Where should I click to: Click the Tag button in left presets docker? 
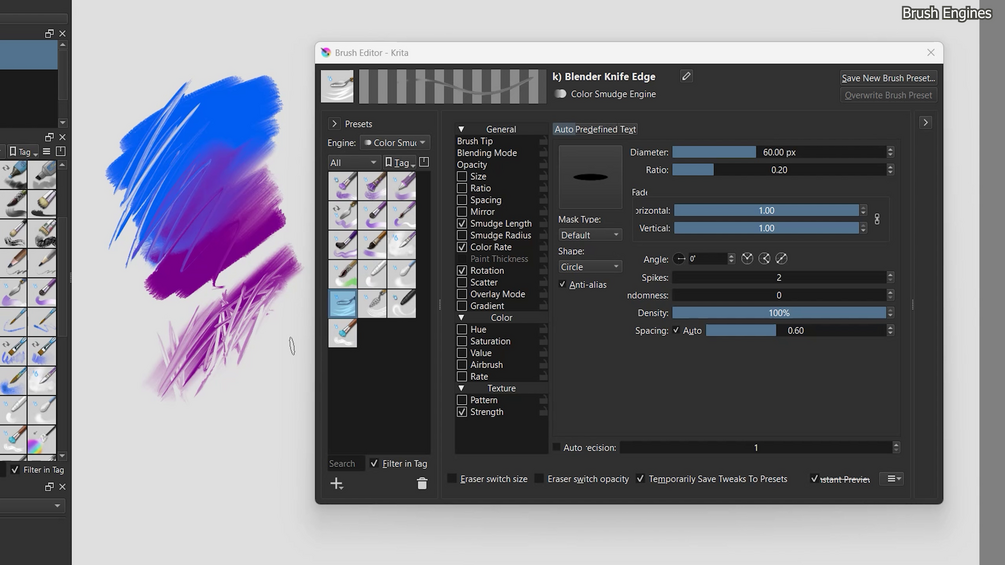click(x=23, y=152)
